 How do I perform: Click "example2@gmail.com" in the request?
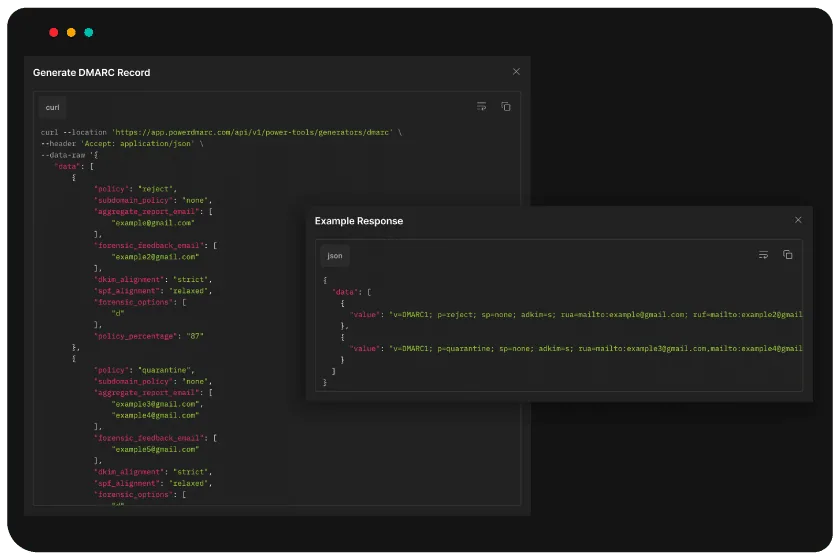pos(155,257)
